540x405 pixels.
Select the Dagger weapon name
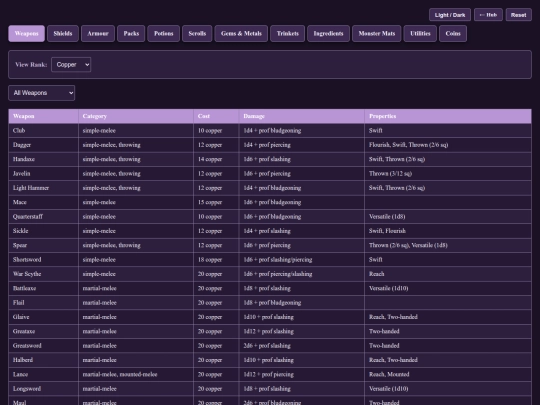tap(22, 145)
